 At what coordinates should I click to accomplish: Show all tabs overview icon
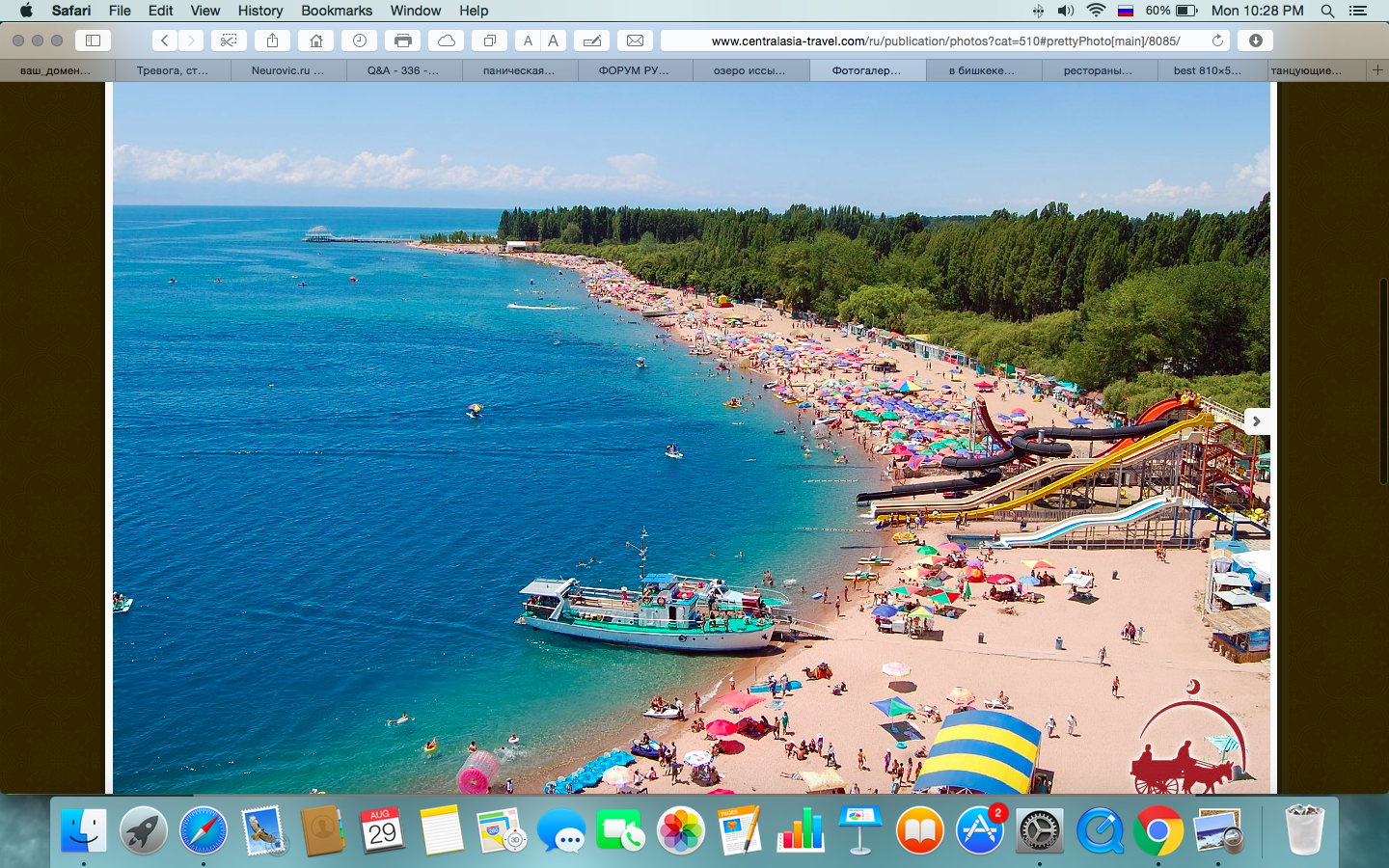[490, 41]
